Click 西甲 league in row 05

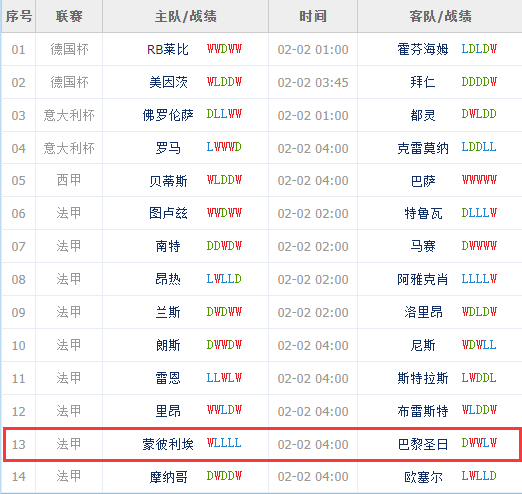[69, 180]
